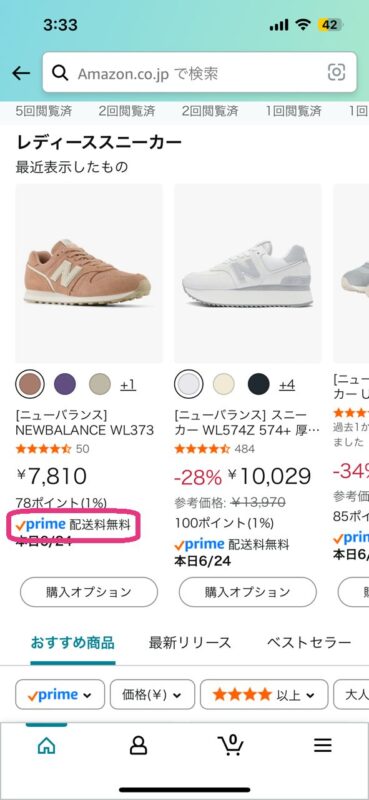Open the pink New Balance sneaker image
369x800 pixels.
click(89, 273)
